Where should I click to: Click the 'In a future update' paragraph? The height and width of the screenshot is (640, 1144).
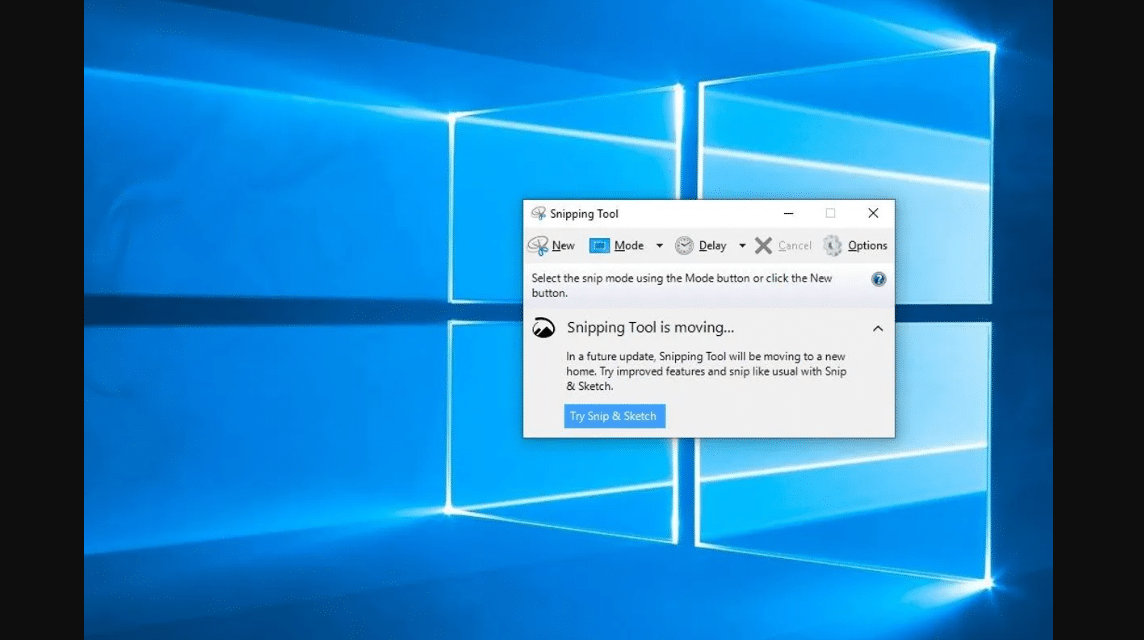tap(706, 371)
